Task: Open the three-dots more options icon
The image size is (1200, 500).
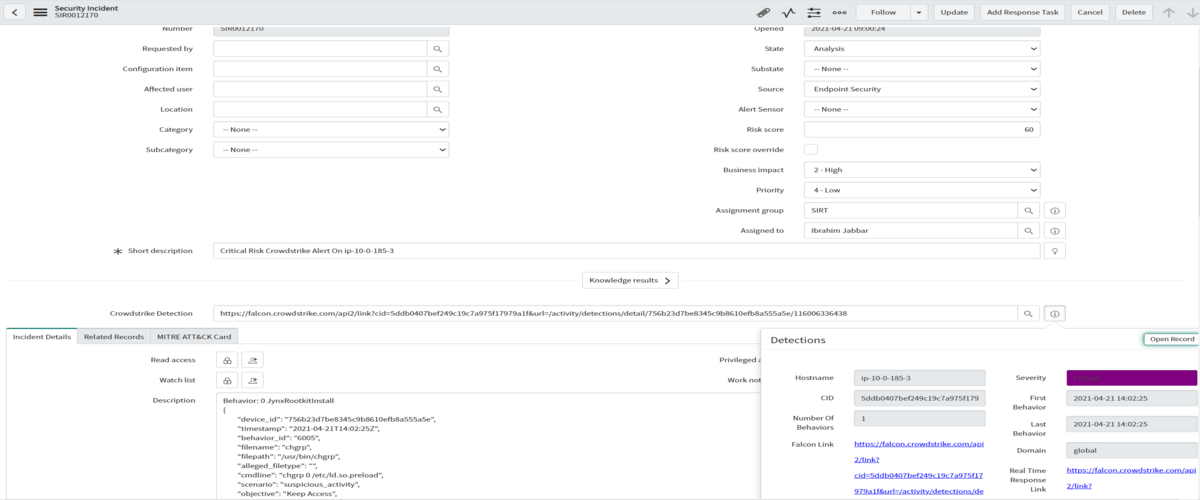Action: coord(839,12)
